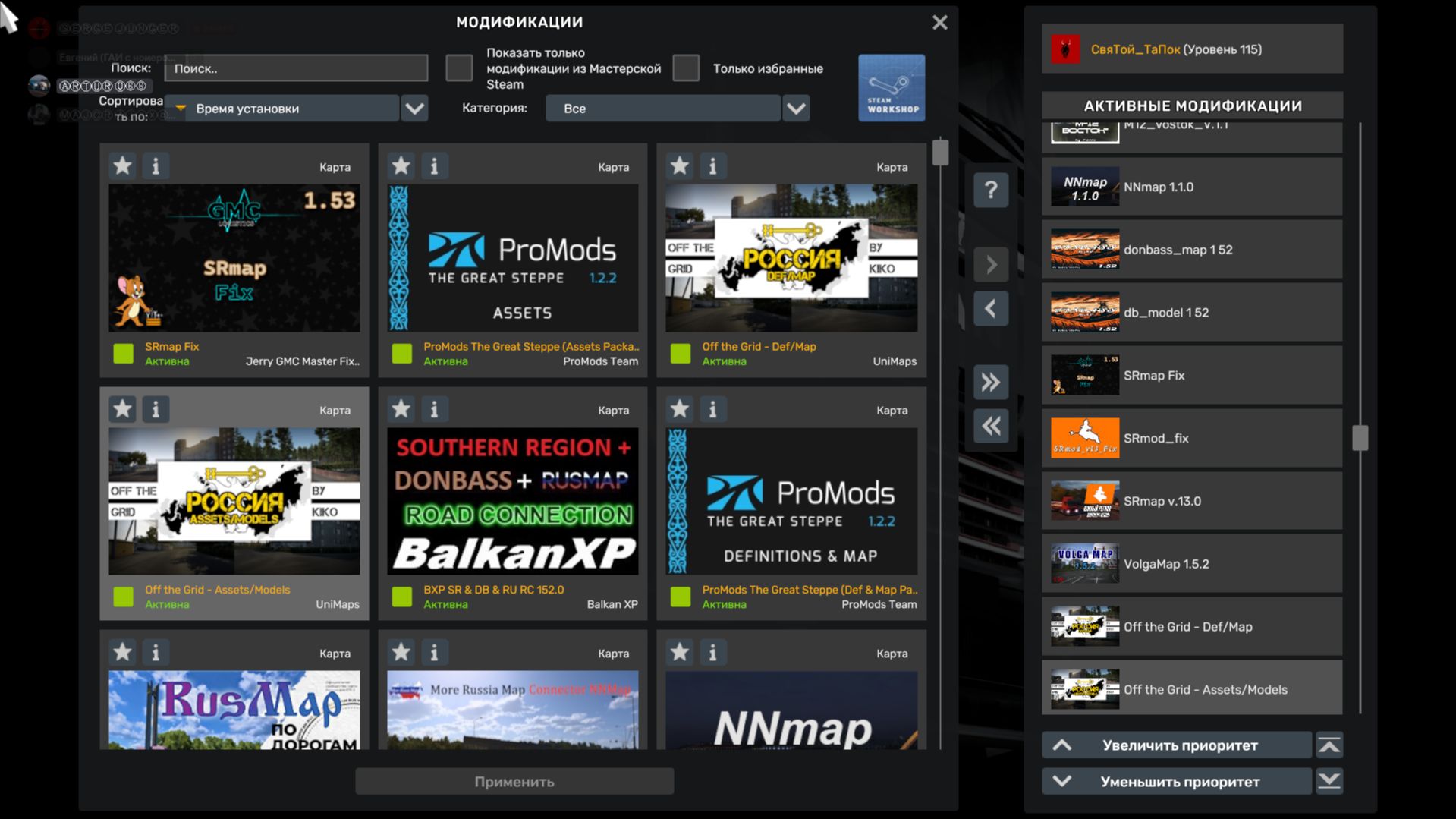Open info for the NNmap mod card
Image resolution: width=1456 pixels, height=819 pixels.
click(712, 652)
